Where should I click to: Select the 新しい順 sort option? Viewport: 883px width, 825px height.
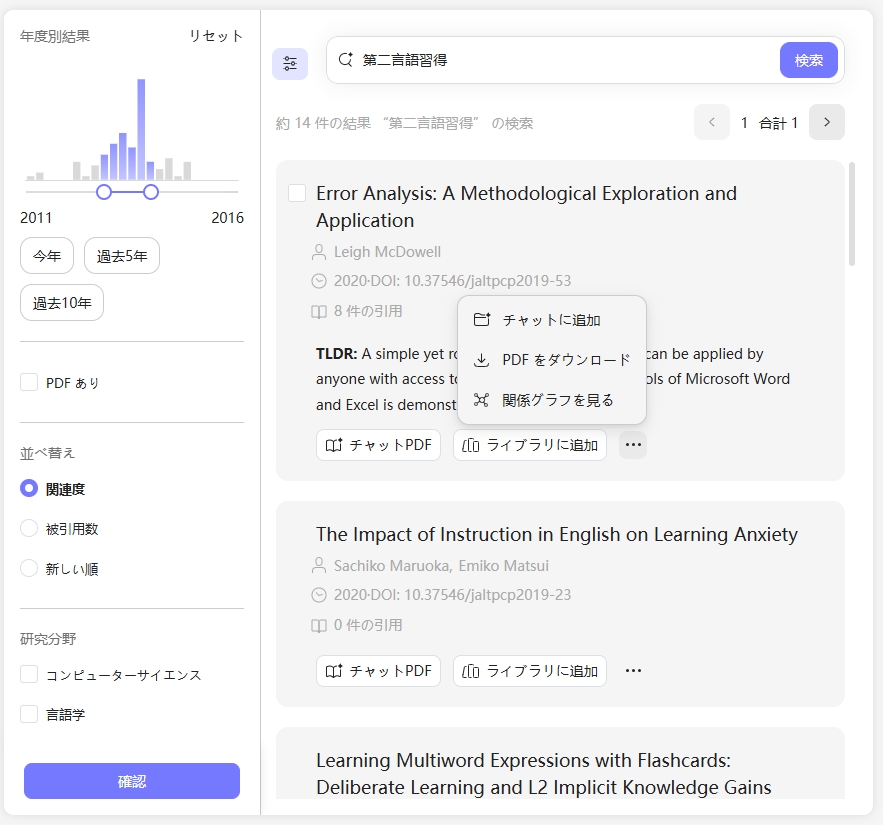pyautogui.click(x=29, y=568)
